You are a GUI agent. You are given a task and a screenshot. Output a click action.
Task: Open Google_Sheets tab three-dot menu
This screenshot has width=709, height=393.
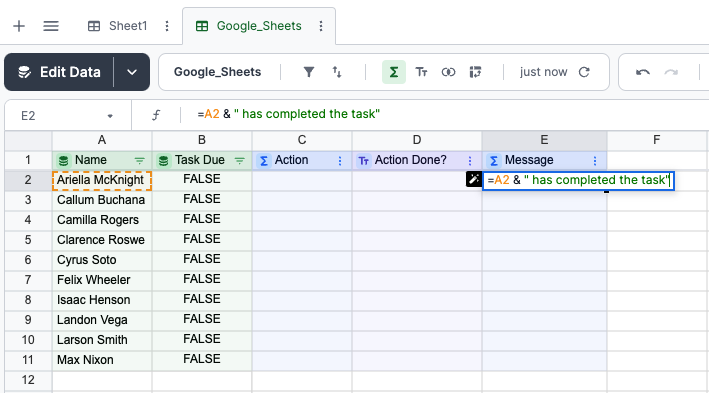pyautogui.click(x=321, y=26)
